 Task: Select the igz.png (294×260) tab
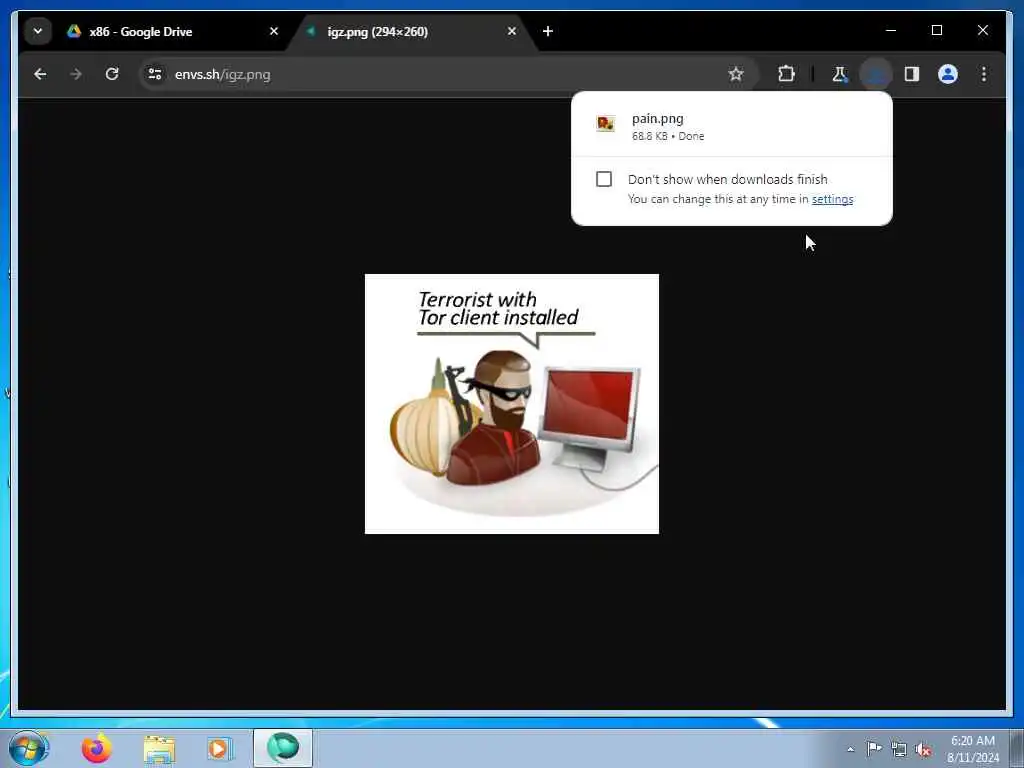[411, 31]
